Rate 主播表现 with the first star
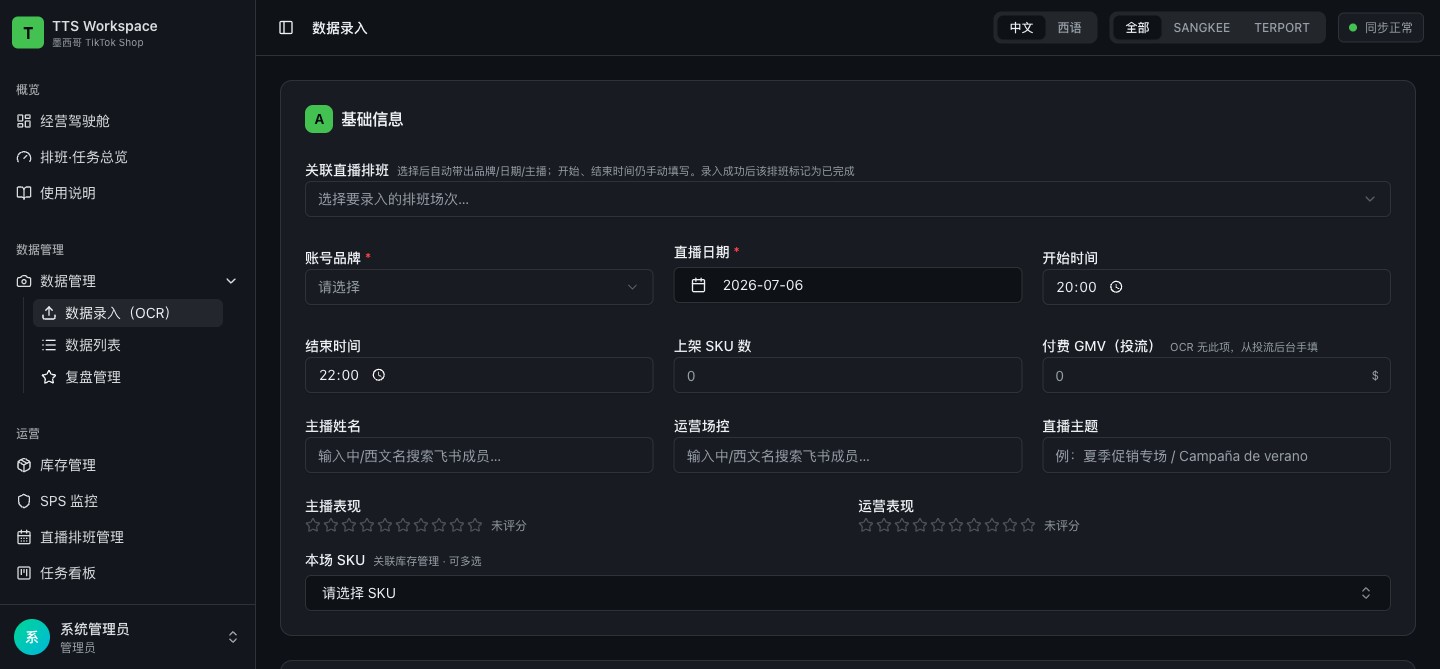 313,525
